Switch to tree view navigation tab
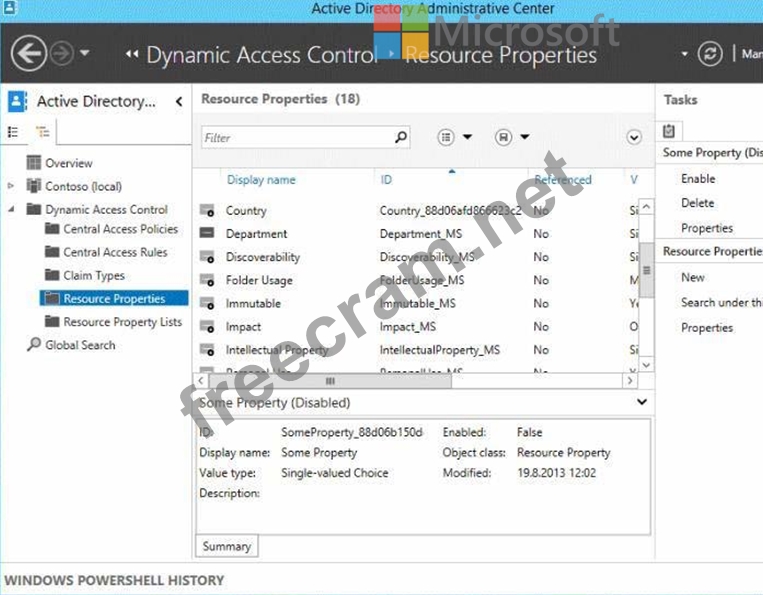The image size is (763, 595). pos(43,132)
